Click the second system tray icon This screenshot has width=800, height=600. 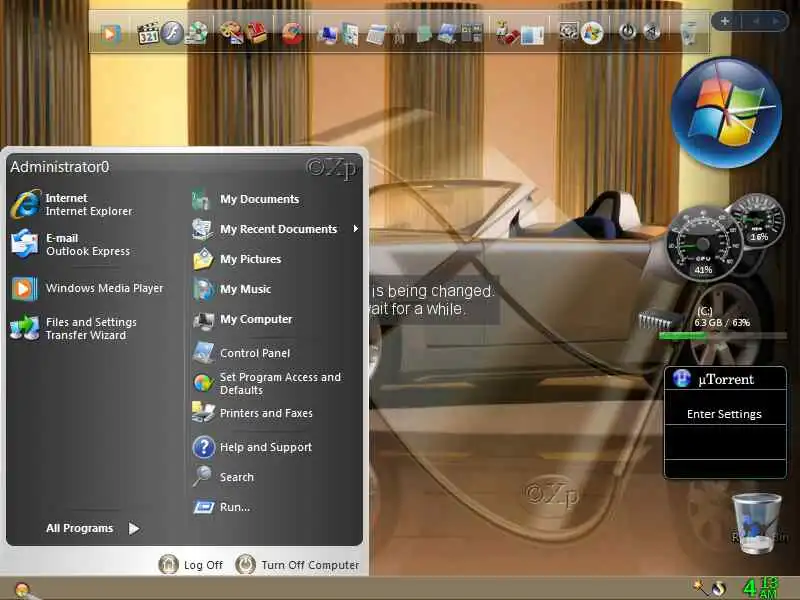[719, 588]
